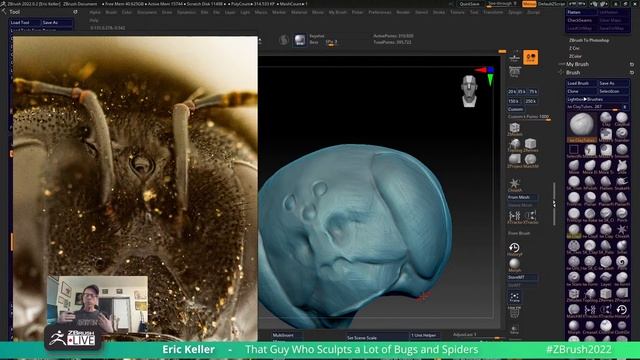640x360 pixels.
Task: Click the XTractor icon beside canvas
Action: (x=515, y=216)
